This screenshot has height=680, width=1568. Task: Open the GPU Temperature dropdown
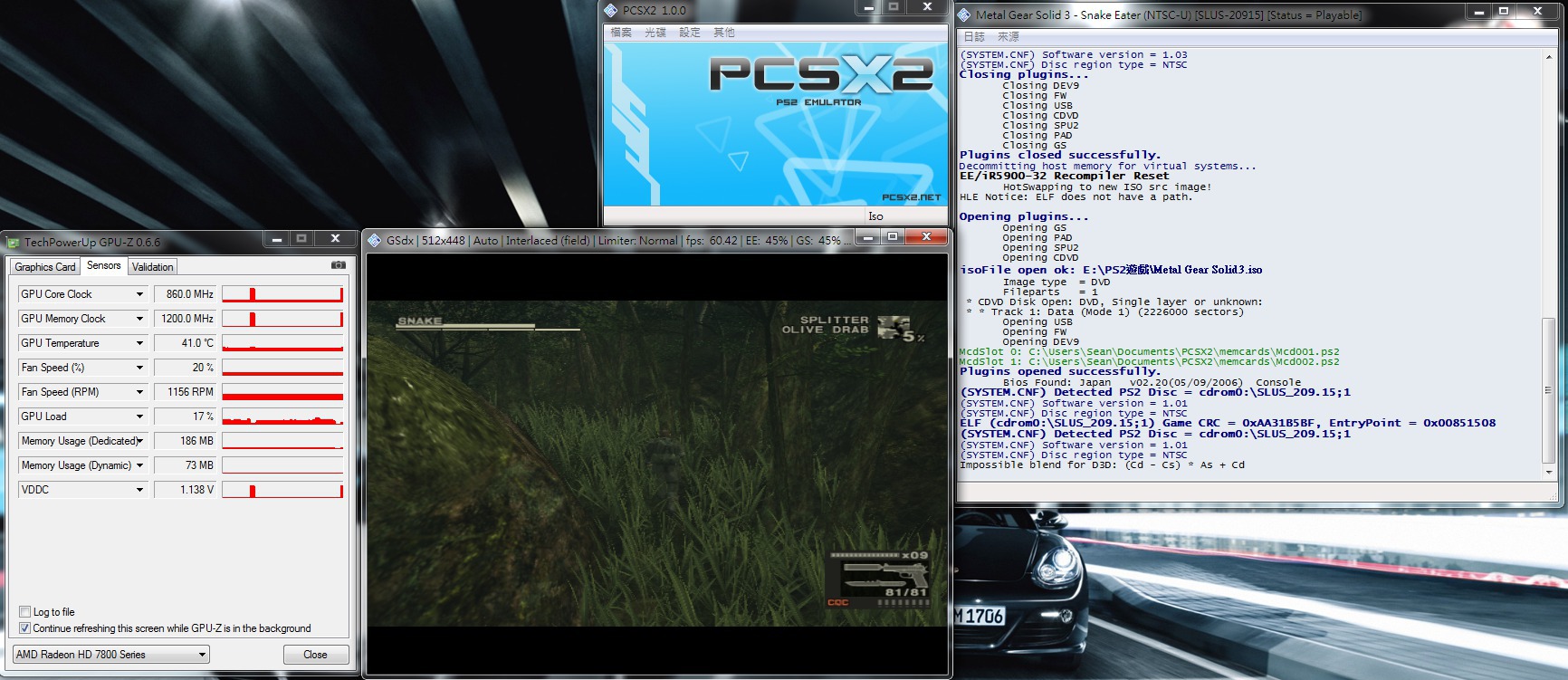pyautogui.click(x=139, y=343)
